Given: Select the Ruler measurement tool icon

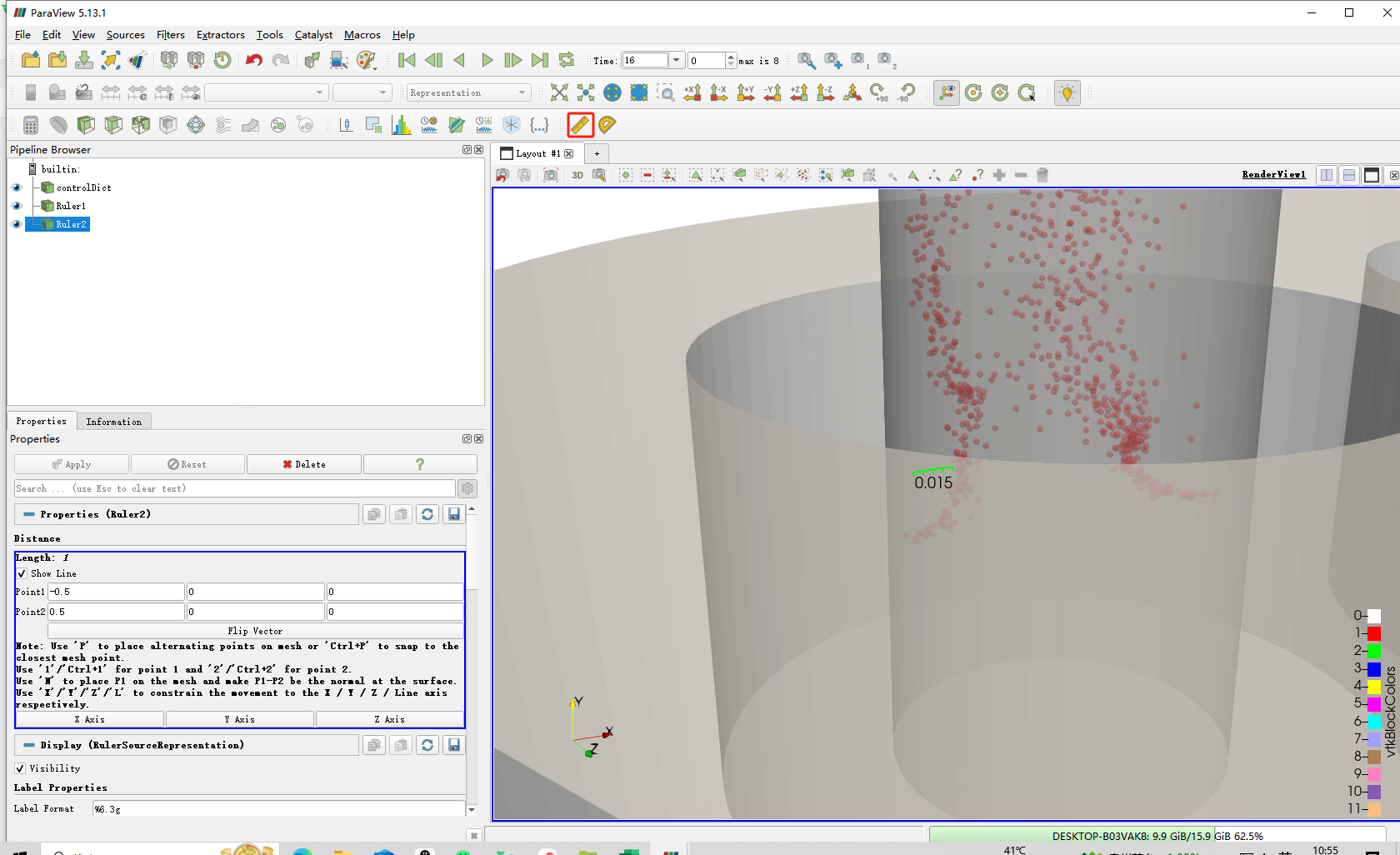Looking at the screenshot, I should [x=580, y=125].
